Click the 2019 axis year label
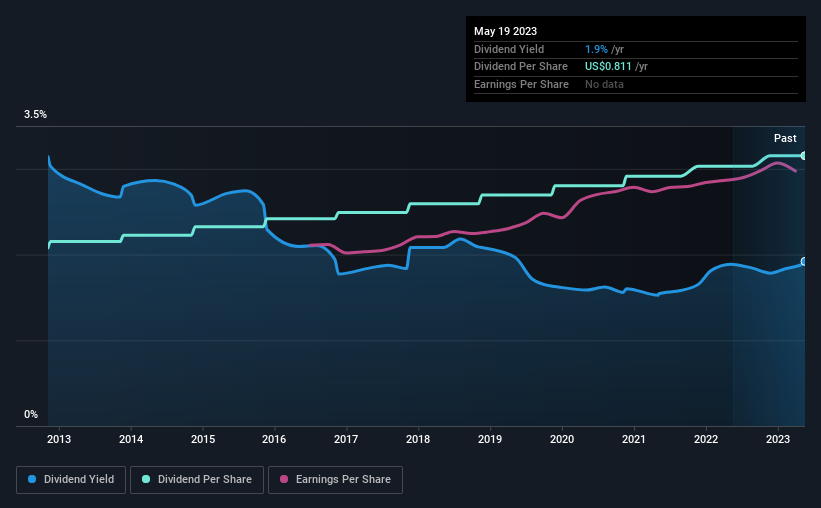The width and height of the screenshot is (821, 508). [490, 439]
